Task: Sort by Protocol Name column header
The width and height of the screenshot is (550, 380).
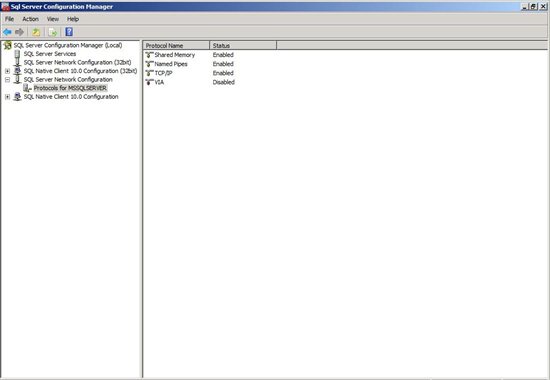Action: pos(176,46)
